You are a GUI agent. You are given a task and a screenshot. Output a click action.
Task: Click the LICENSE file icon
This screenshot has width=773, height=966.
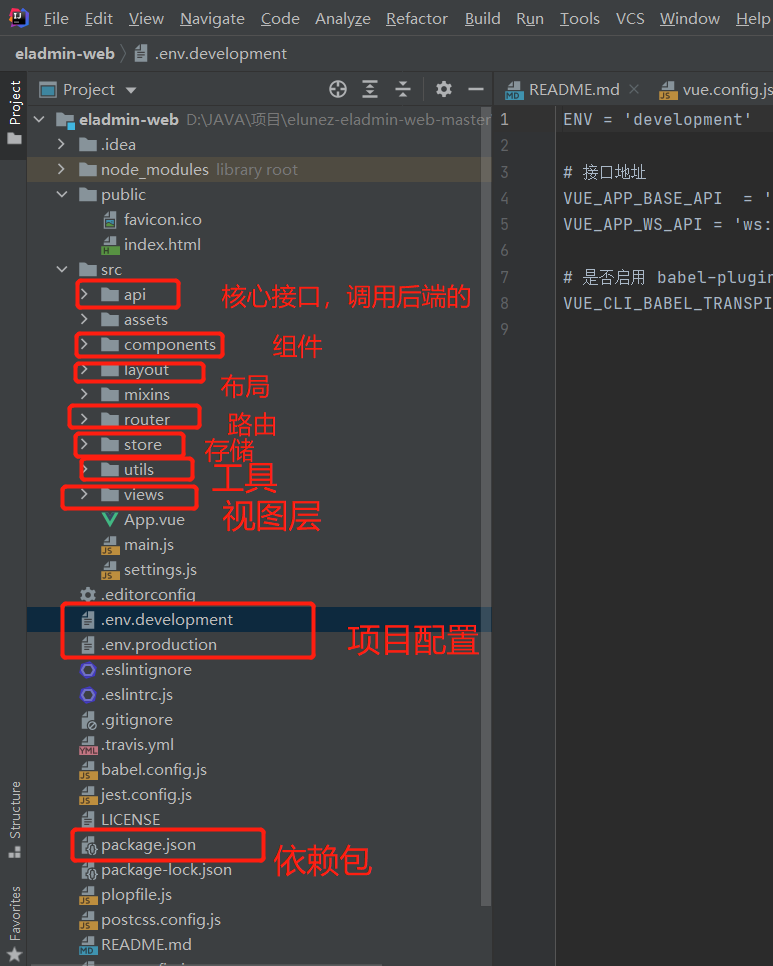tap(88, 819)
